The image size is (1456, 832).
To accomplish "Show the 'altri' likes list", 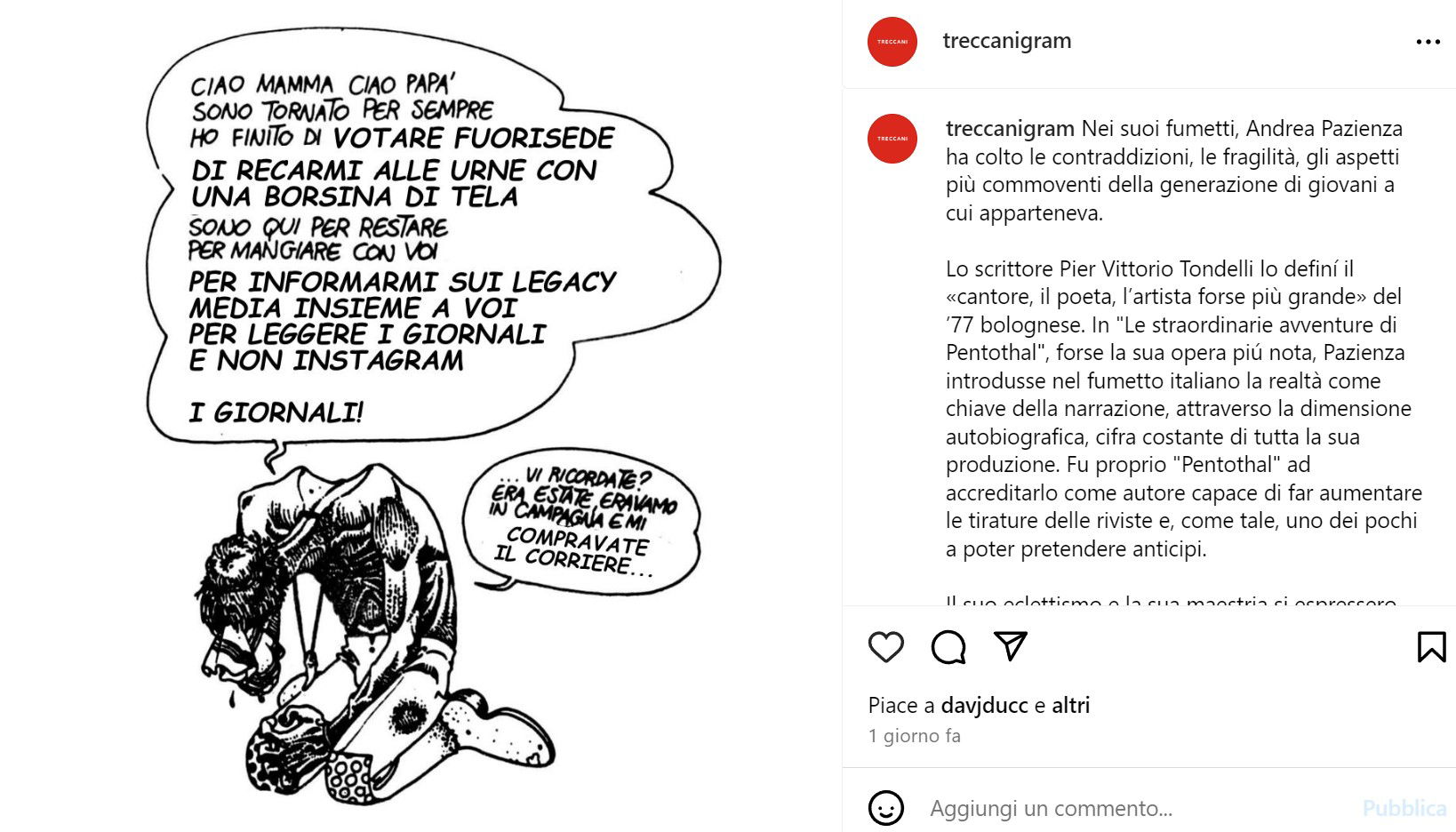I will 1070,705.
